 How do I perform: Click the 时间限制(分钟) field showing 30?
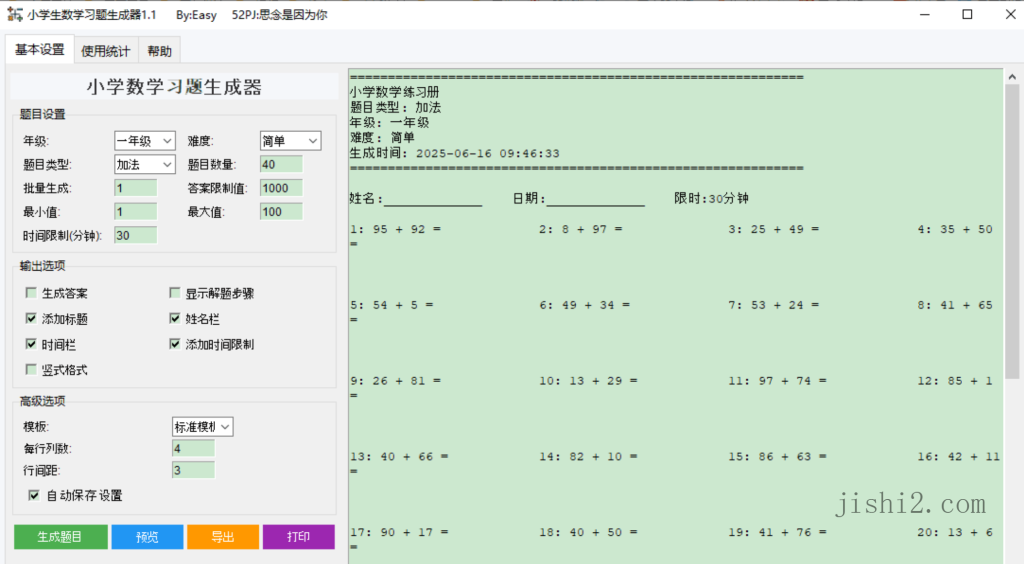(x=136, y=235)
